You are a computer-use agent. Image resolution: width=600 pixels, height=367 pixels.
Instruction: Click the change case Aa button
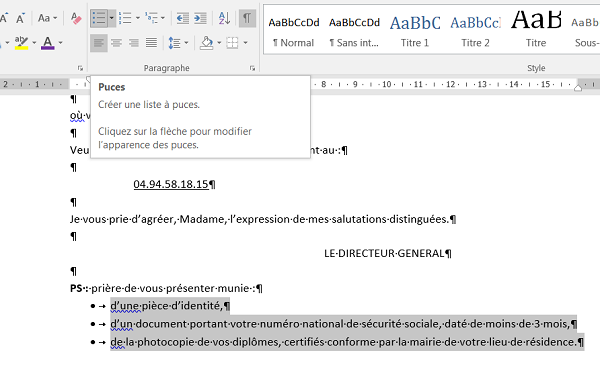47,18
